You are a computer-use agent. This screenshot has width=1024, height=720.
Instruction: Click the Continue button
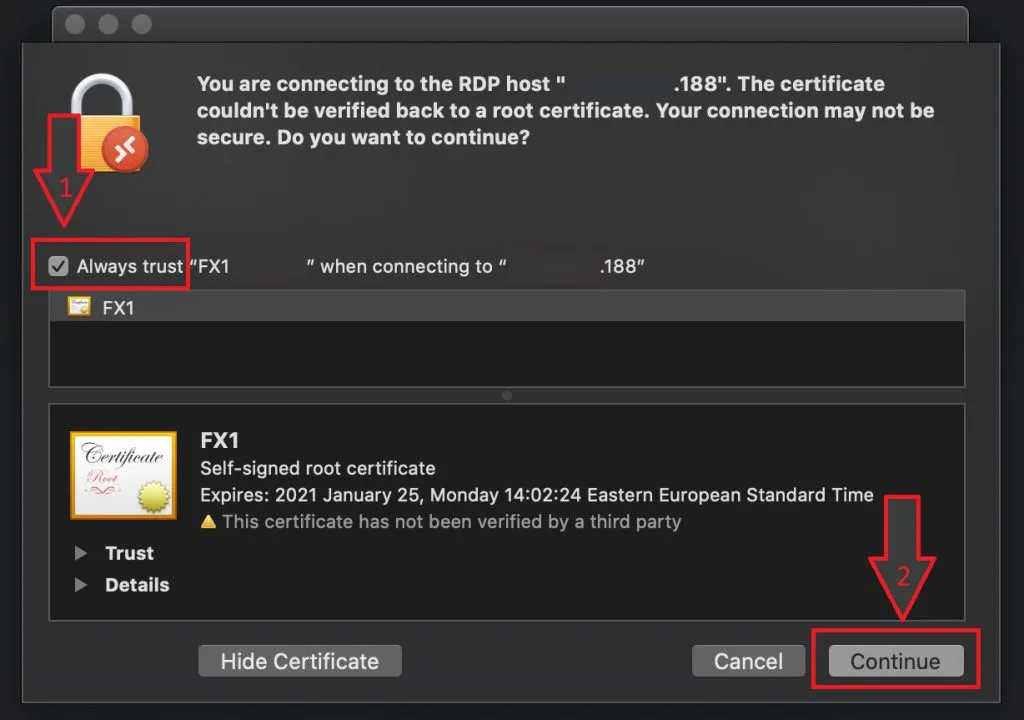[895, 661]
